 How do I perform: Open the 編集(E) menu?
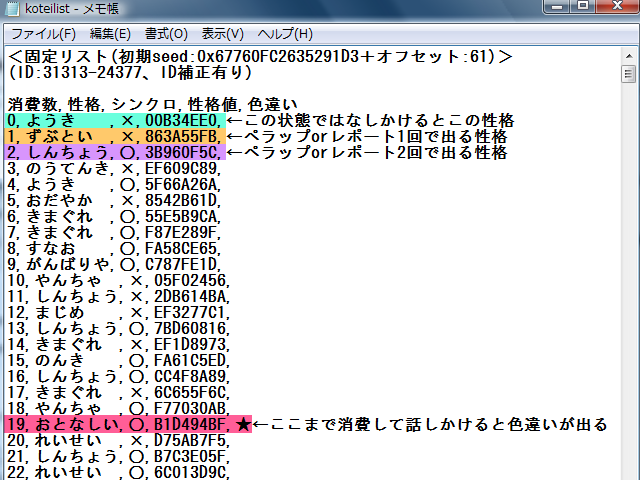tap(110, 33)
